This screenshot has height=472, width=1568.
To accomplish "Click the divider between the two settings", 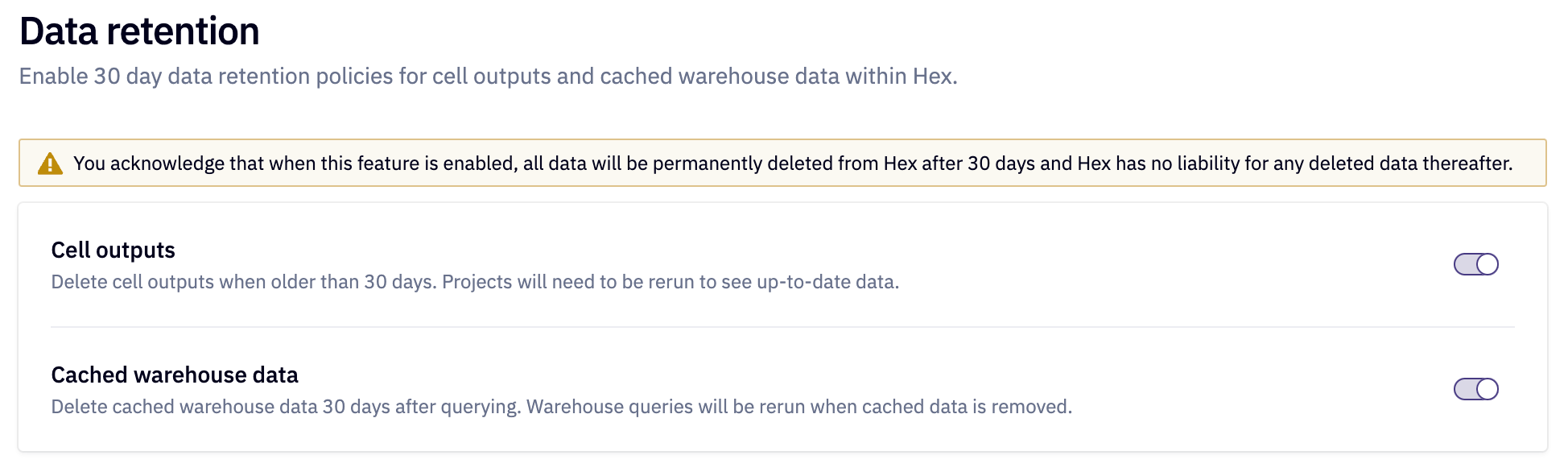I will [782, 327].
